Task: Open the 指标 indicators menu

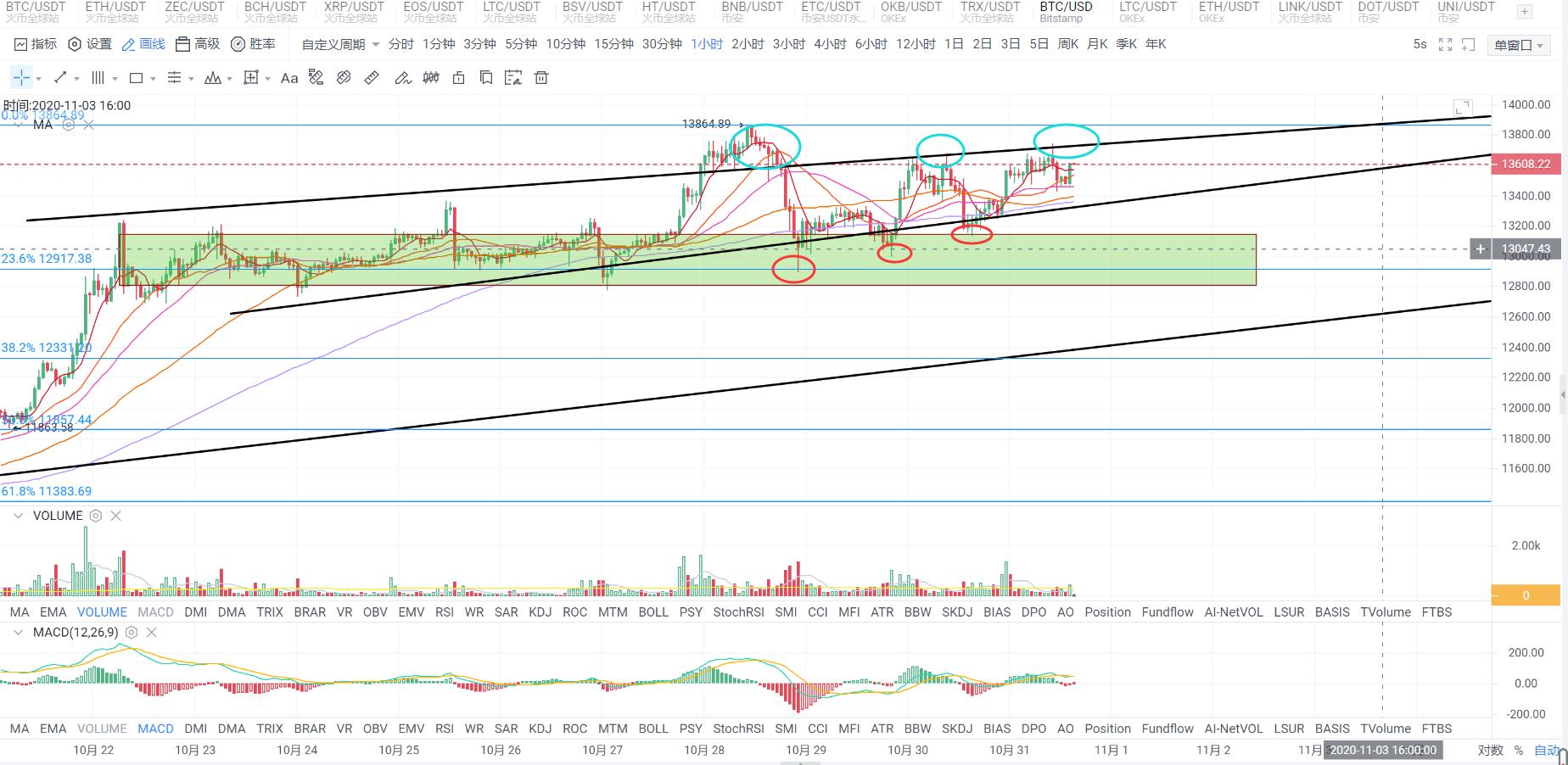Action: [x=35, y=44]
